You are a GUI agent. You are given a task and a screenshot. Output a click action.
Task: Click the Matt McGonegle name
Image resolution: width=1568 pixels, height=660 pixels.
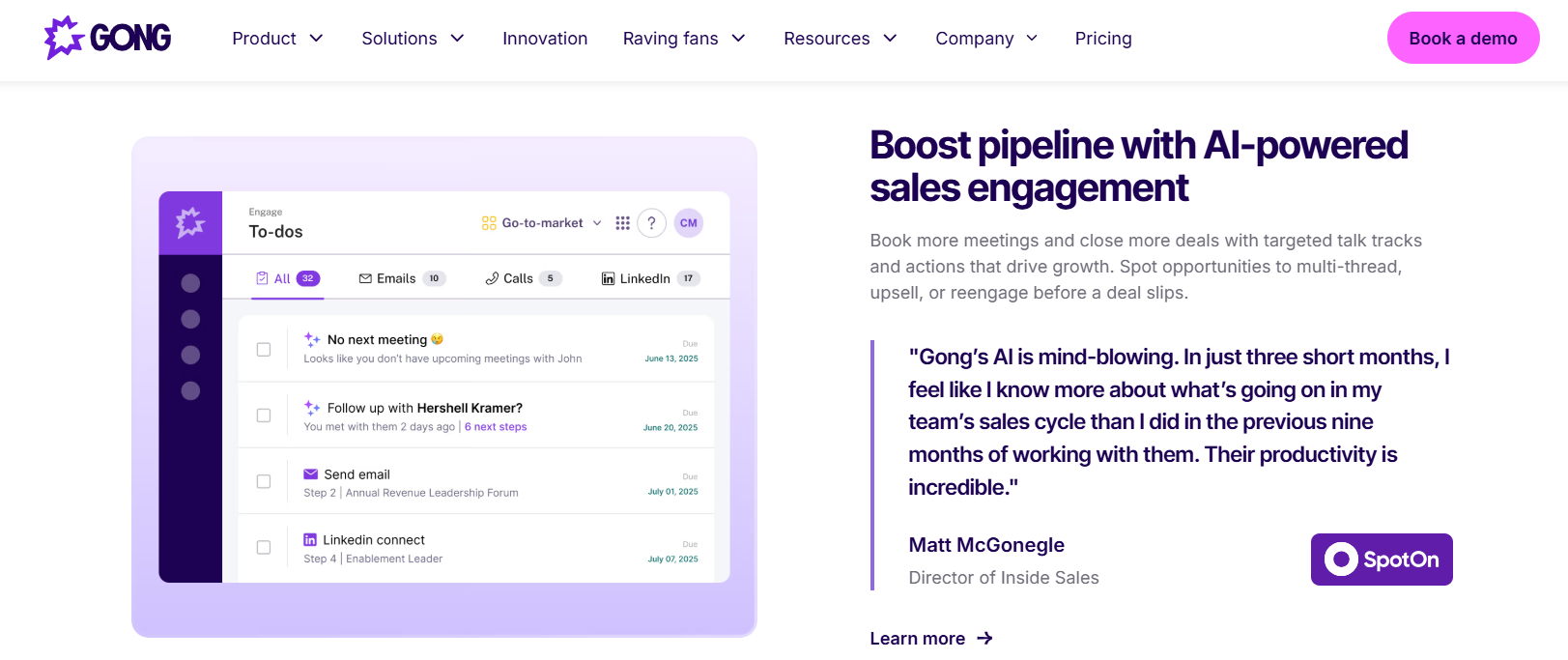tap(986, 545)
